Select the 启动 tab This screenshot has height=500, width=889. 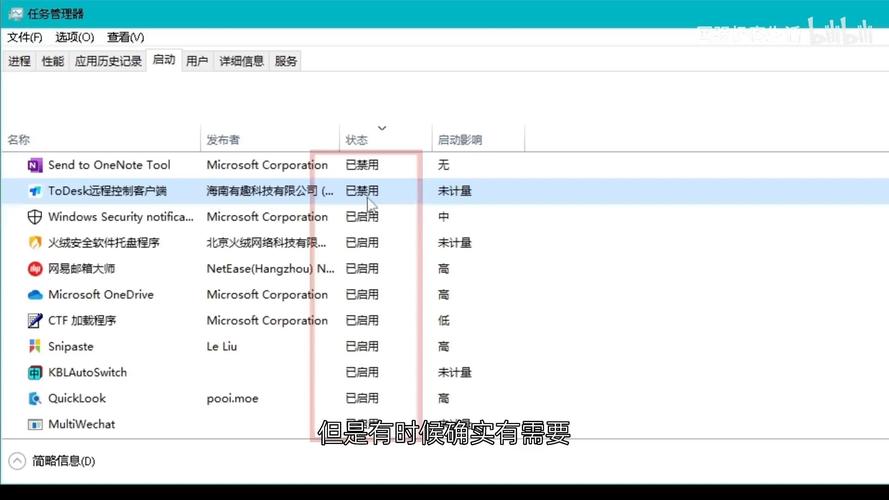click(x=164, y=60)
